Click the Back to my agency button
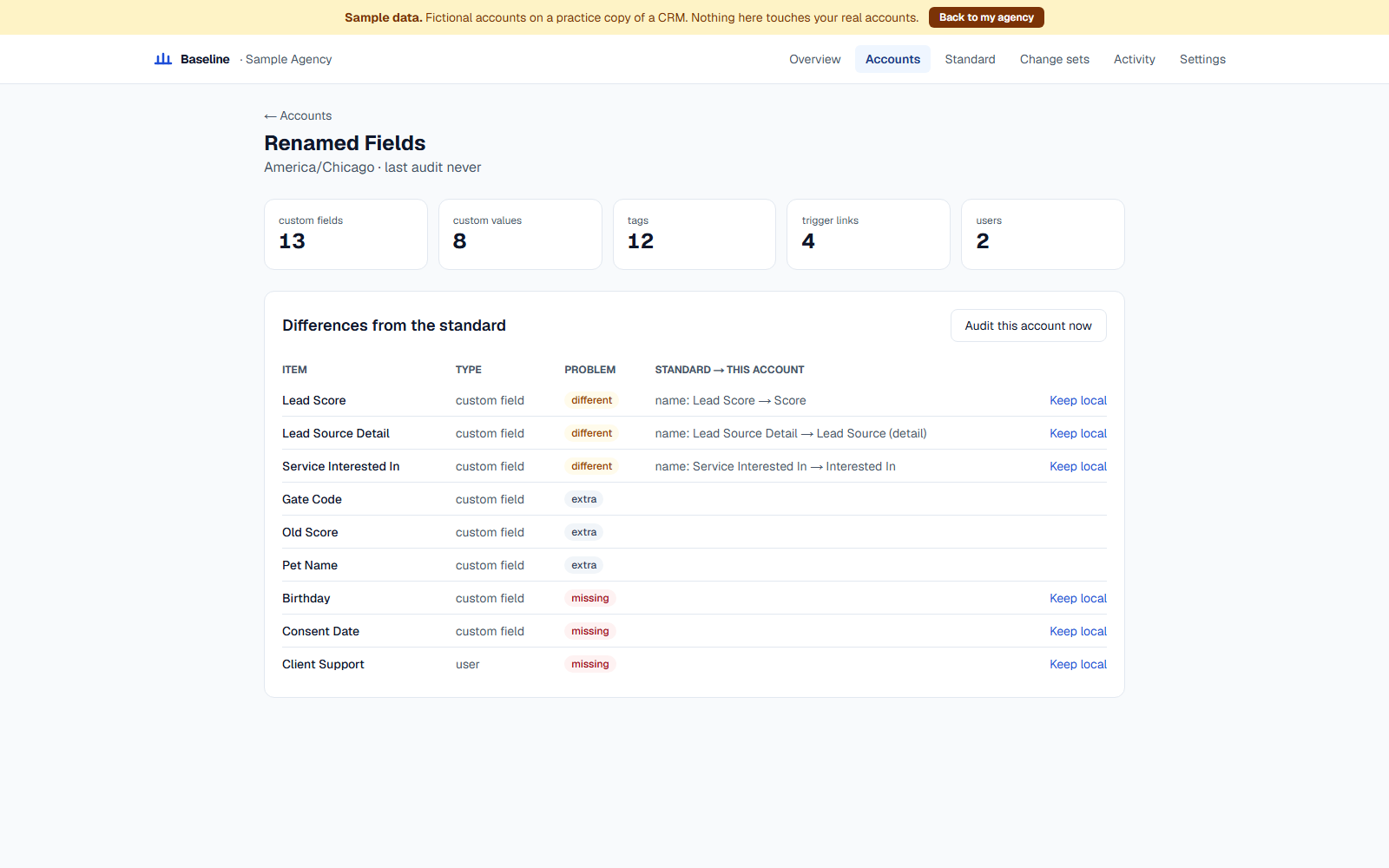This screenshot has height=868, width=1389. (x=986, y=17)
